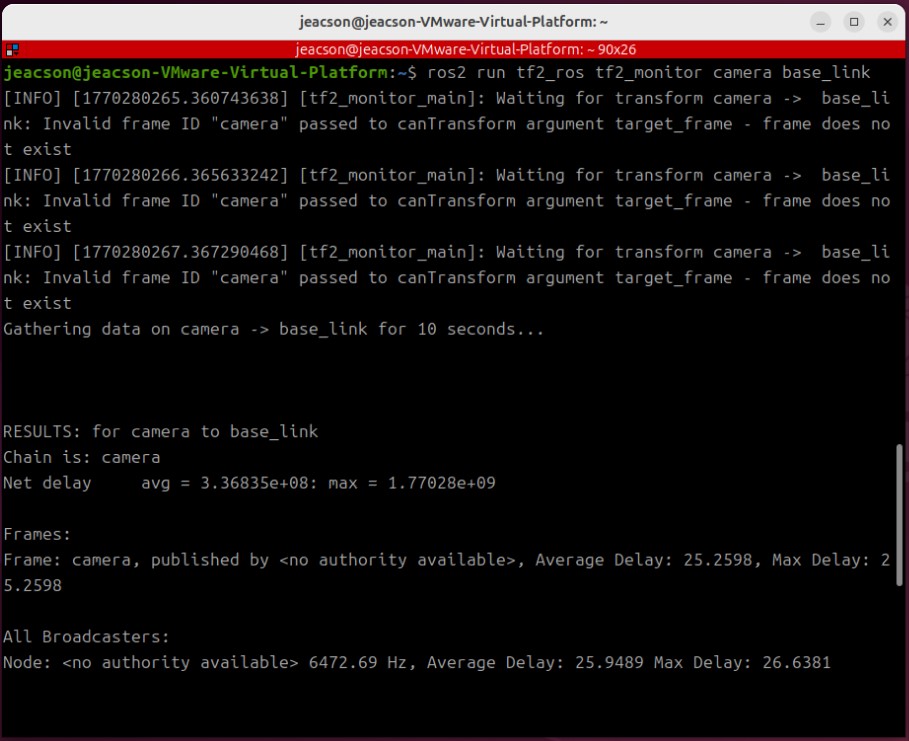909x741 pixels.
Task: Click the 'Frames:' heading line
Action: (x=37, y=535)
